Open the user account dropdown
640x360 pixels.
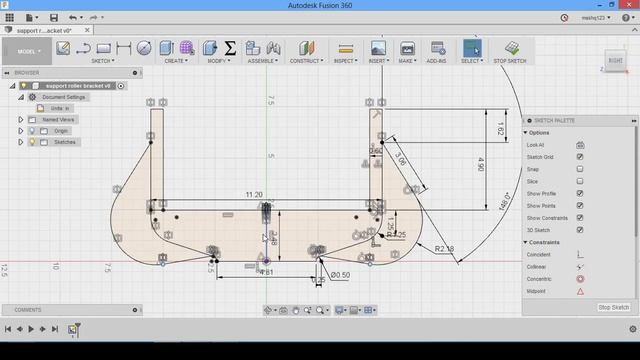tap(596, 18)
